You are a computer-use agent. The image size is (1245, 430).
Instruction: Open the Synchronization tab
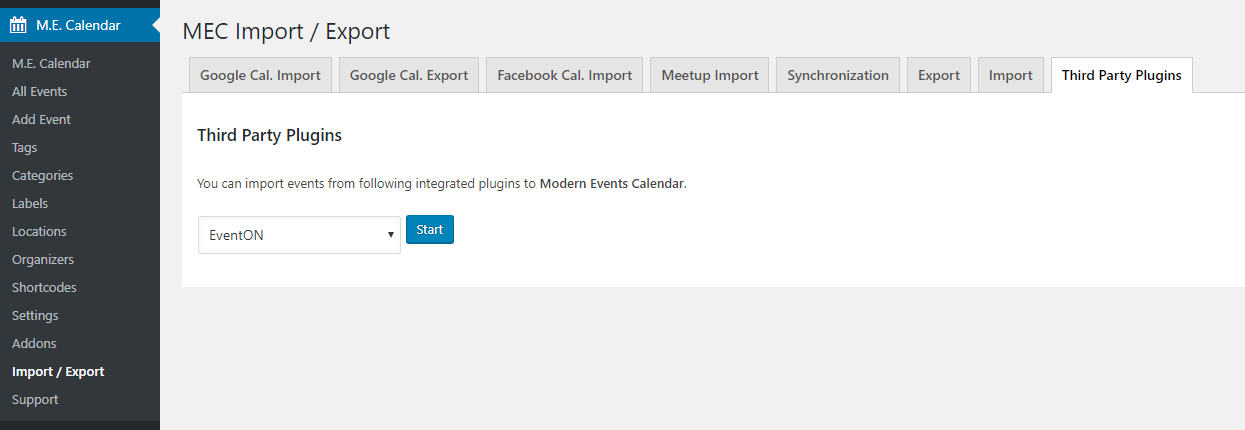coord(837,75)
